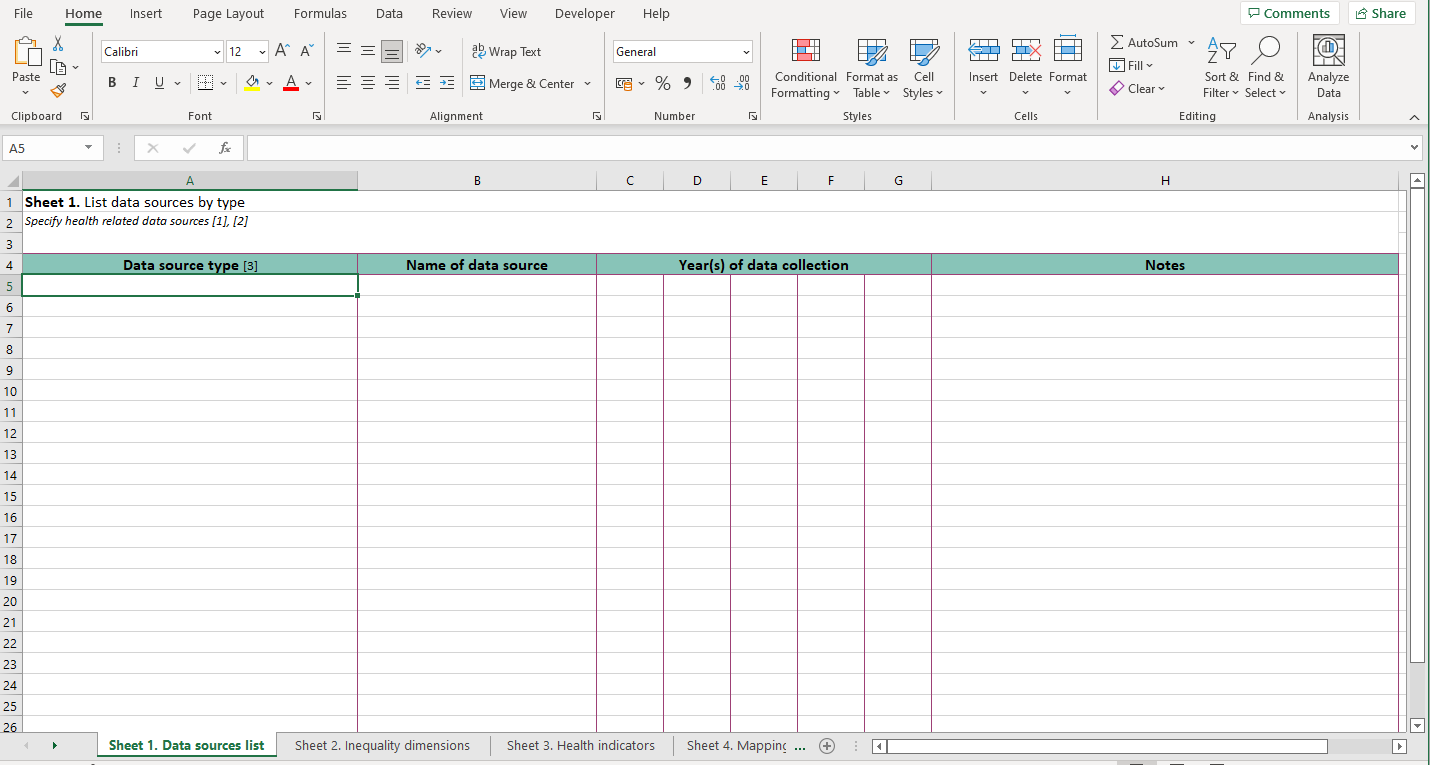1430x765 pixels.
Task: Open Sort & Filter dropdown
Action: (x=1221, y=68)
